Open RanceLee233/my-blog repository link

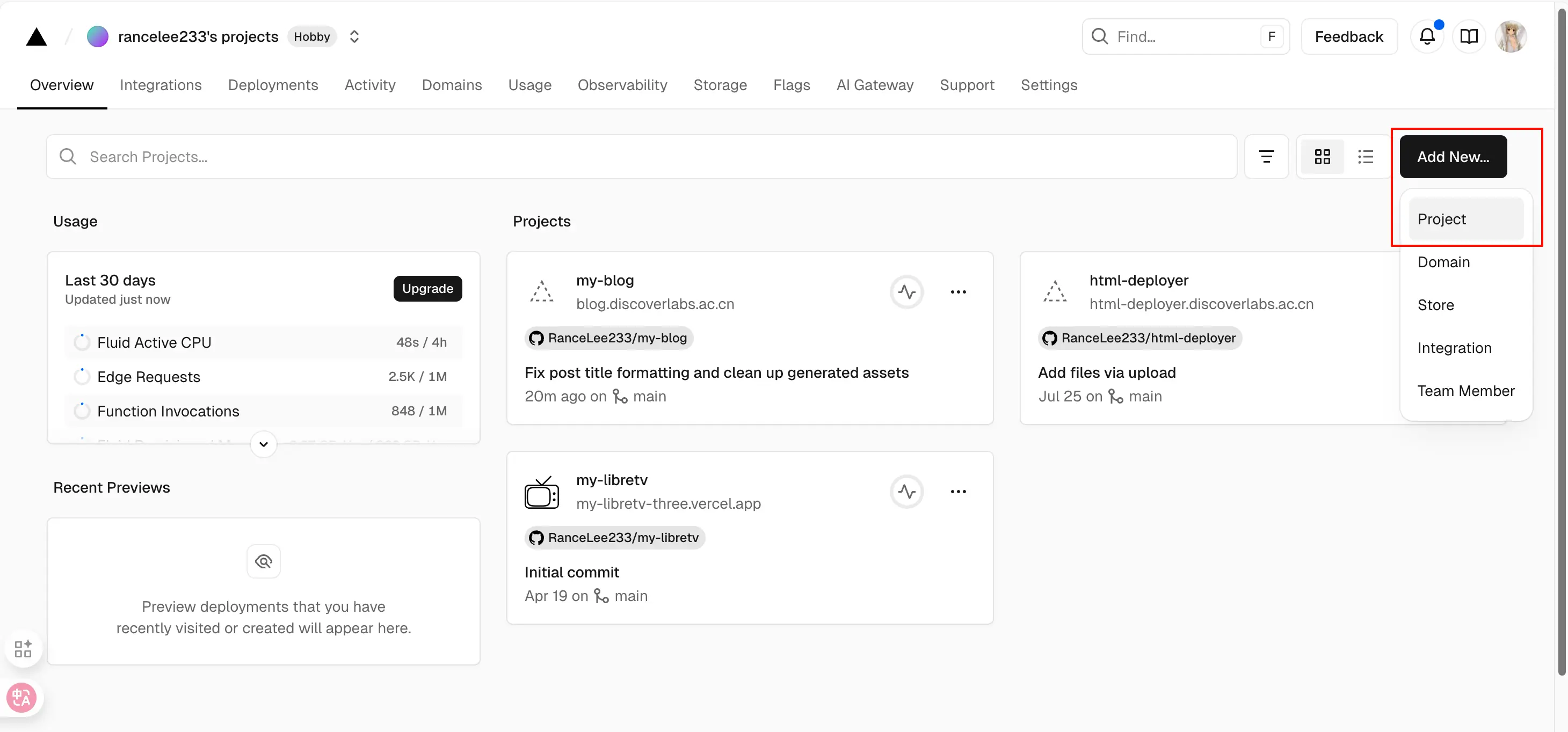[x=609, y=338]
